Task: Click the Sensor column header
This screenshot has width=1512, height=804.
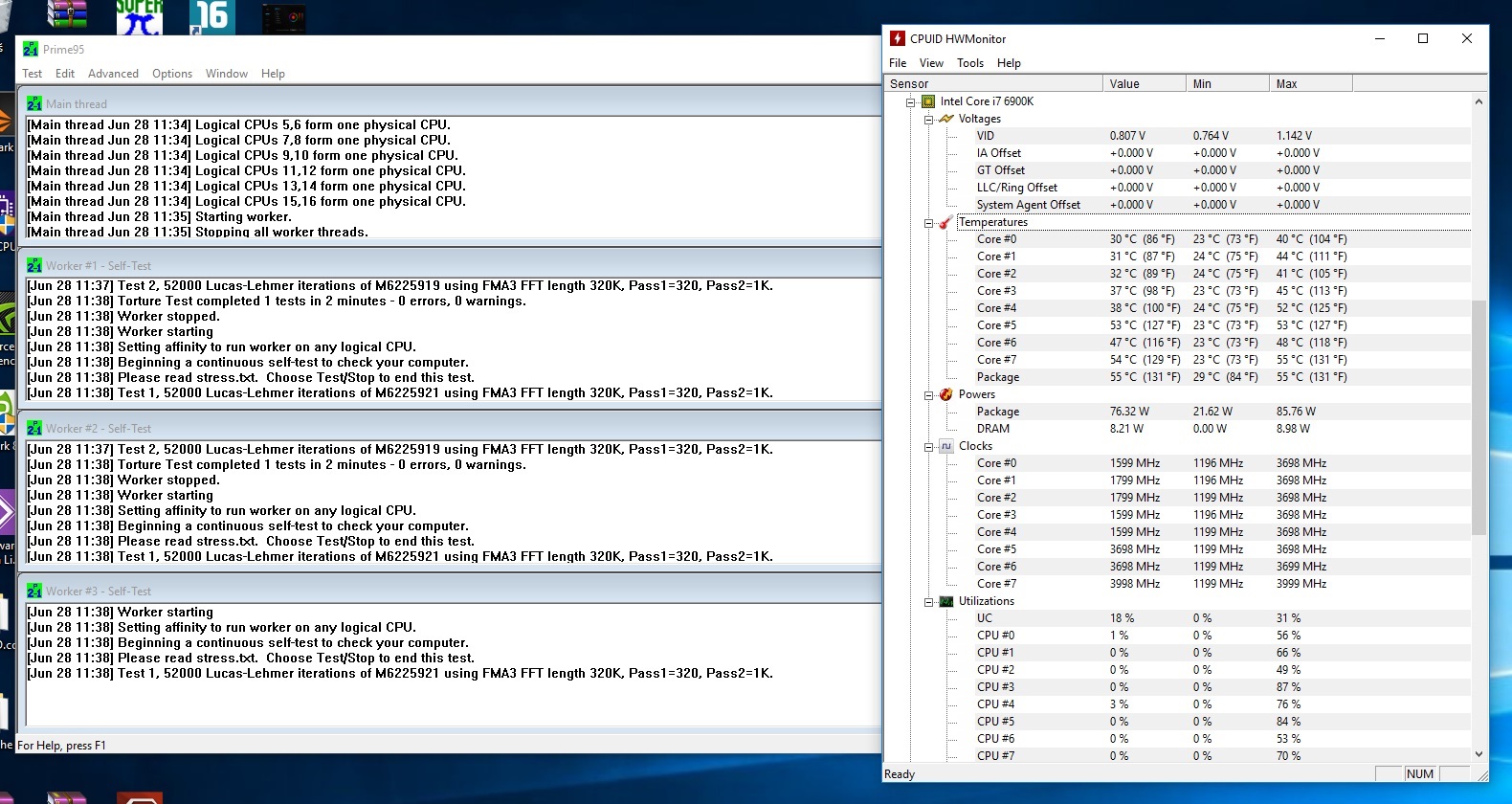Action: [x=993, y=83]
